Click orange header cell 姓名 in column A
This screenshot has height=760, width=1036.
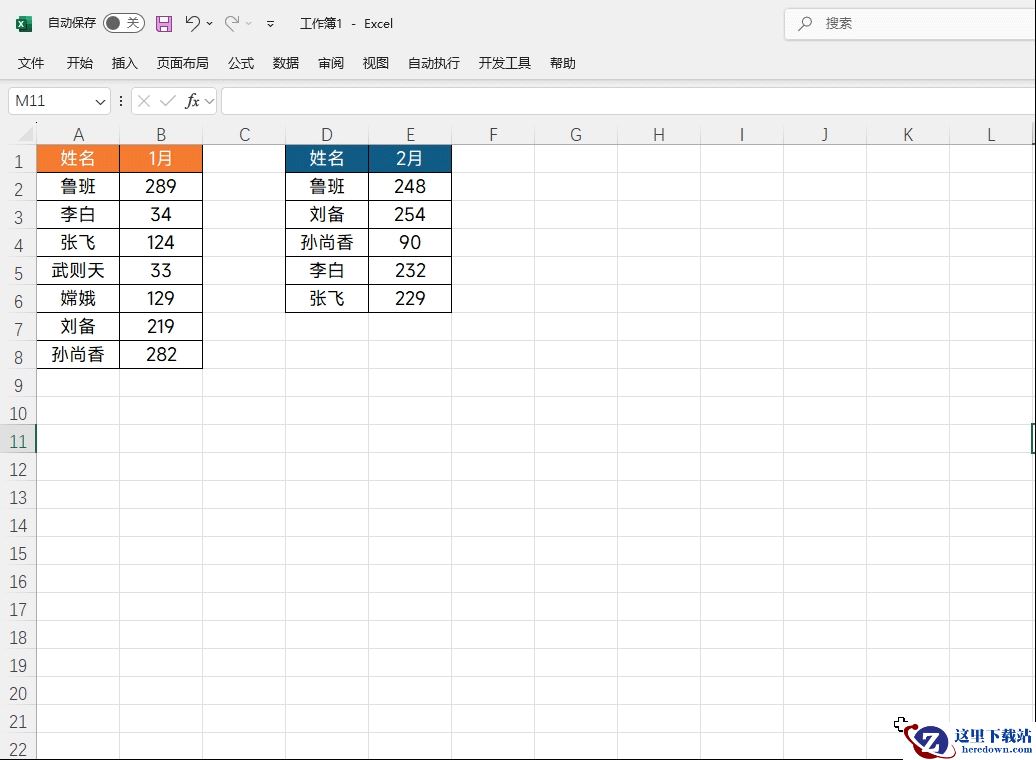pos(78,159)
